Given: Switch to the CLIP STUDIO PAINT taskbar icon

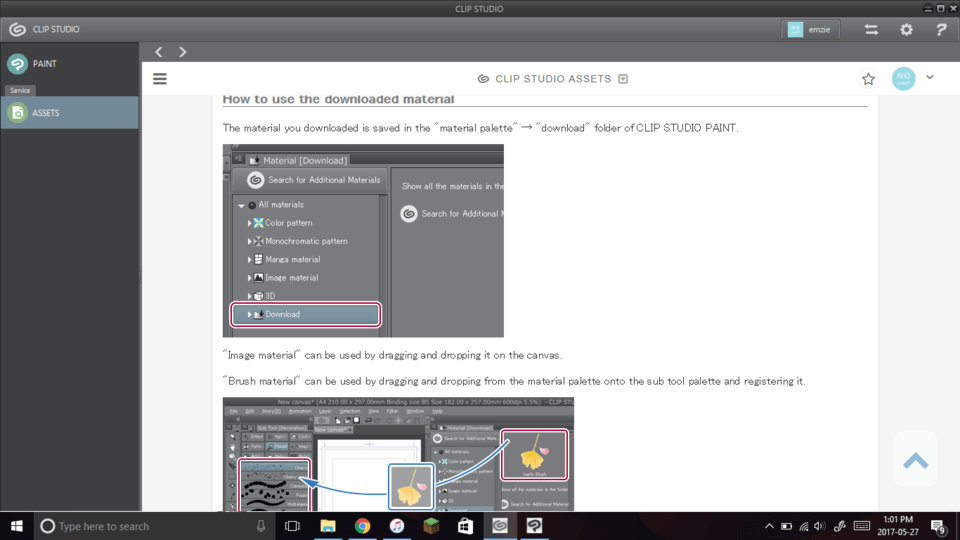Looking at the screenshot, I should tap(534, 526).
